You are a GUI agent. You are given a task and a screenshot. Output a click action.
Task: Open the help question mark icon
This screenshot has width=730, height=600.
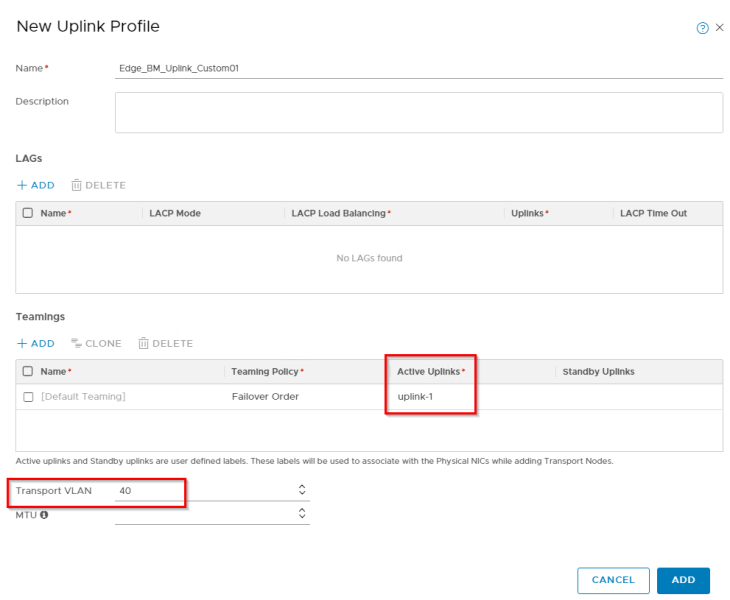(x=702, y=28)
